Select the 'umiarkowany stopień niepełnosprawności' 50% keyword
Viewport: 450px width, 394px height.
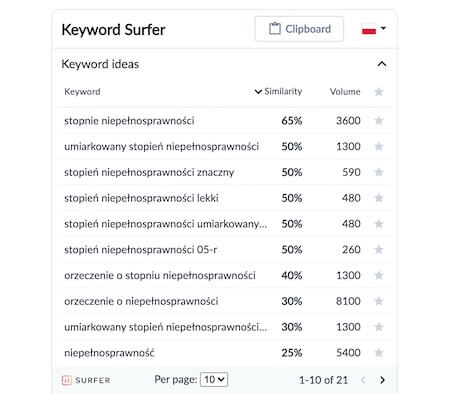coord(161,146)
